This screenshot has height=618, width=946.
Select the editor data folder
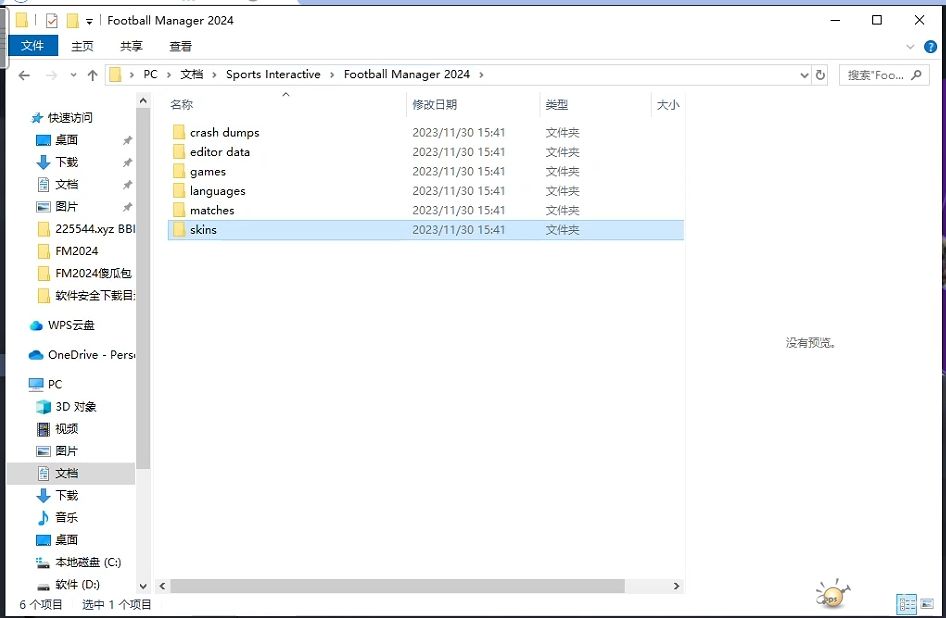[425, 151]
